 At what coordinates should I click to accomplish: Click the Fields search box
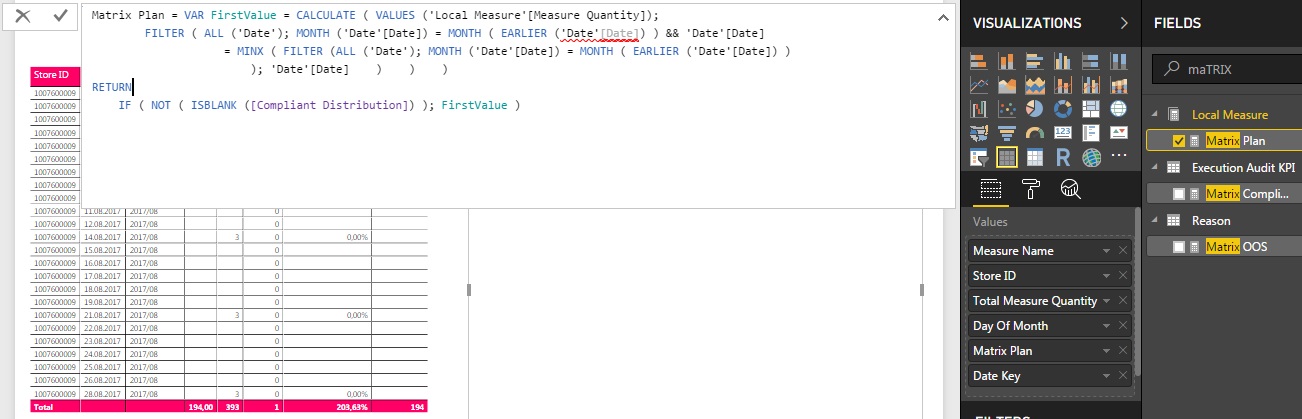tap(1226, 71)
